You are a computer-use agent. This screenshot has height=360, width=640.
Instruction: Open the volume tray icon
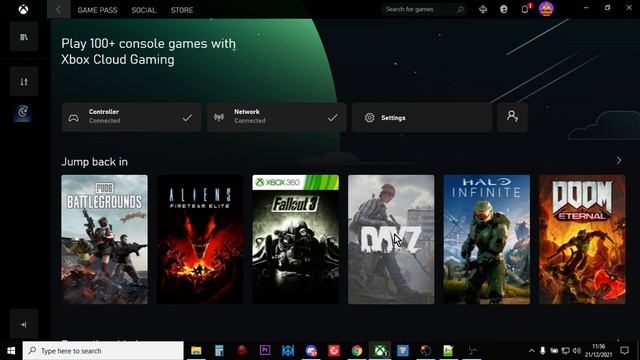coord(577,351)
